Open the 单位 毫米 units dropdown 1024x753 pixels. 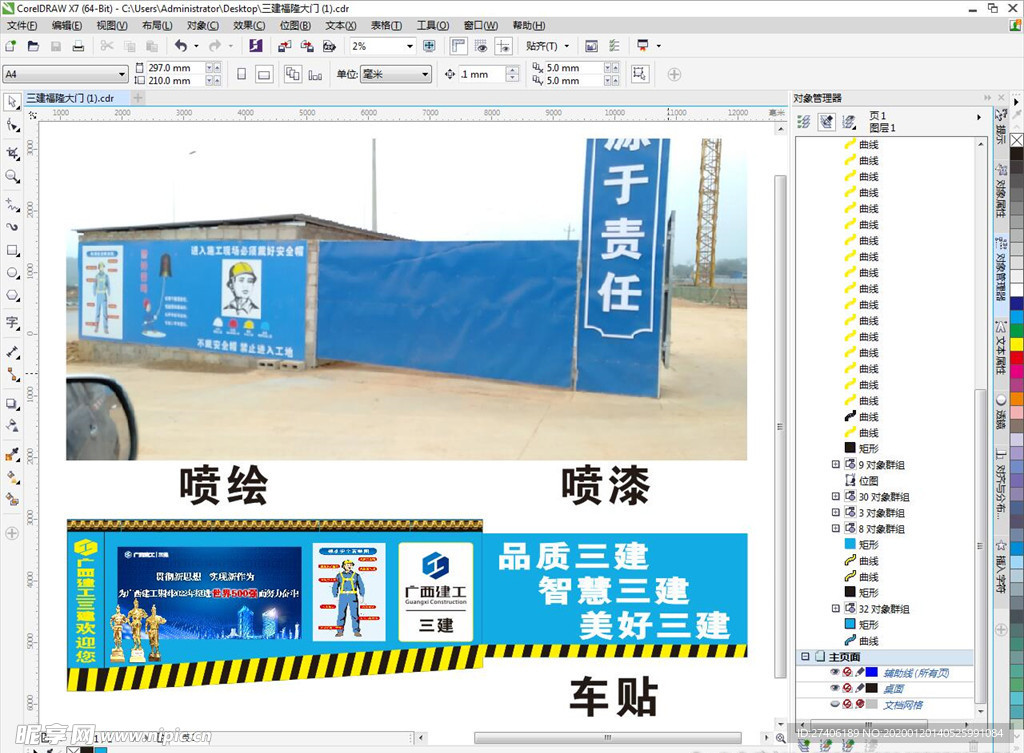[x=426, y=74]
